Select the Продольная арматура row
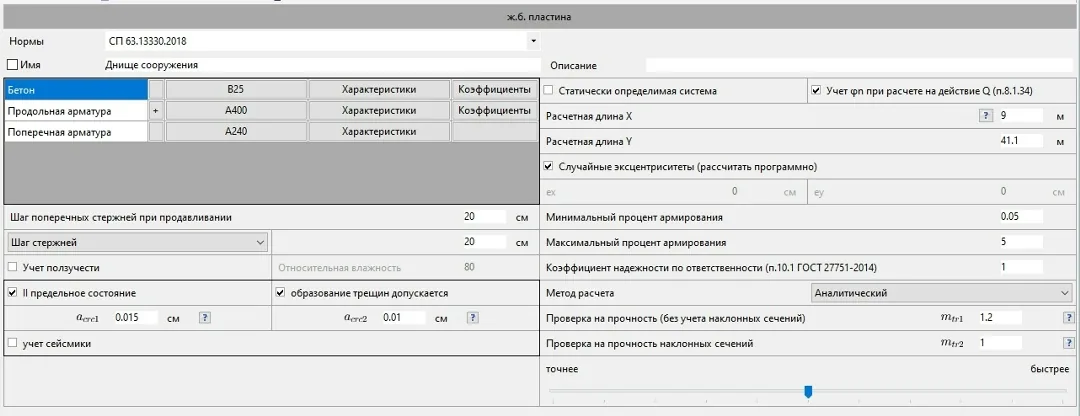 (x=76, y=110)
